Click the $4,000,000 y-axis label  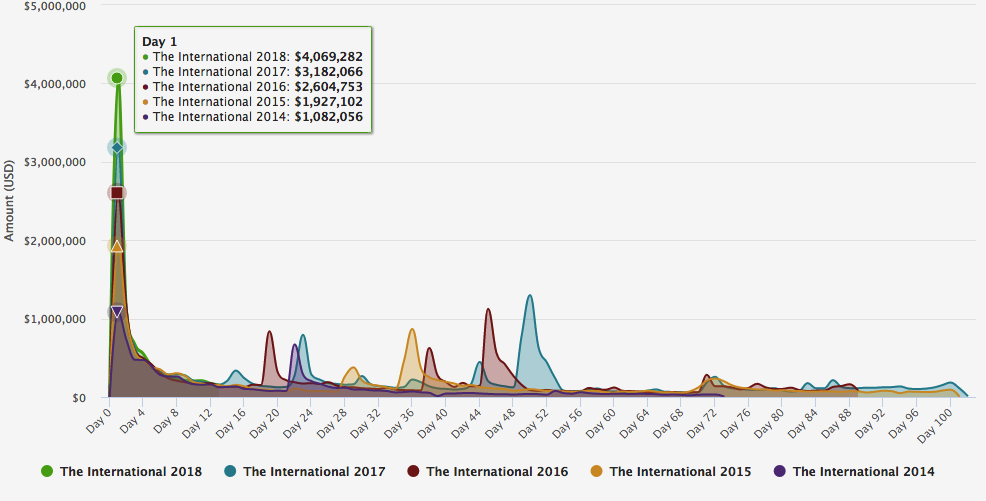(57, 84)
